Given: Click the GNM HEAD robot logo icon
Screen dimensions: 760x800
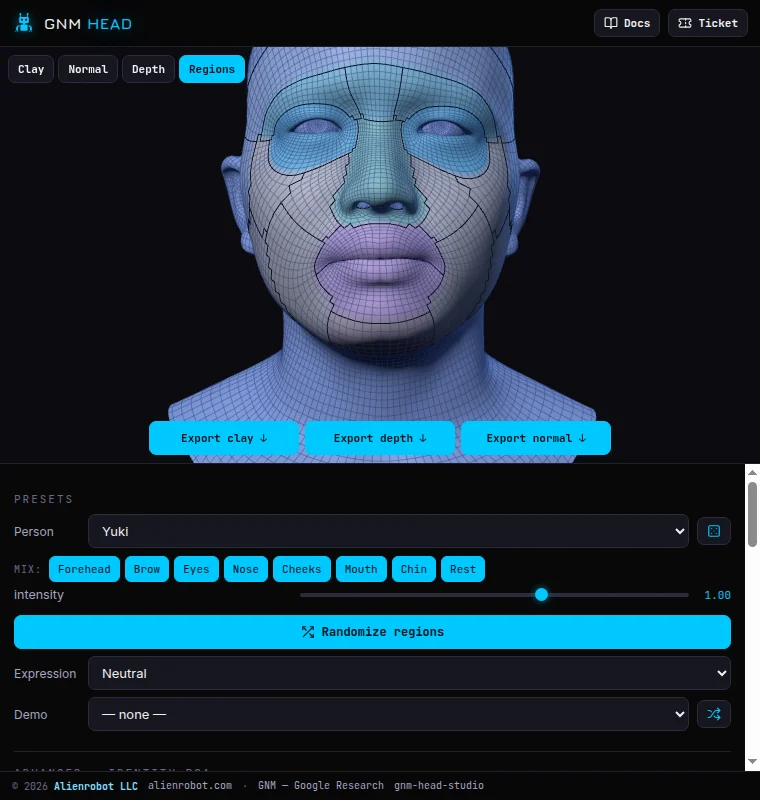Looking at the screenshot, I should click(23, 23).
